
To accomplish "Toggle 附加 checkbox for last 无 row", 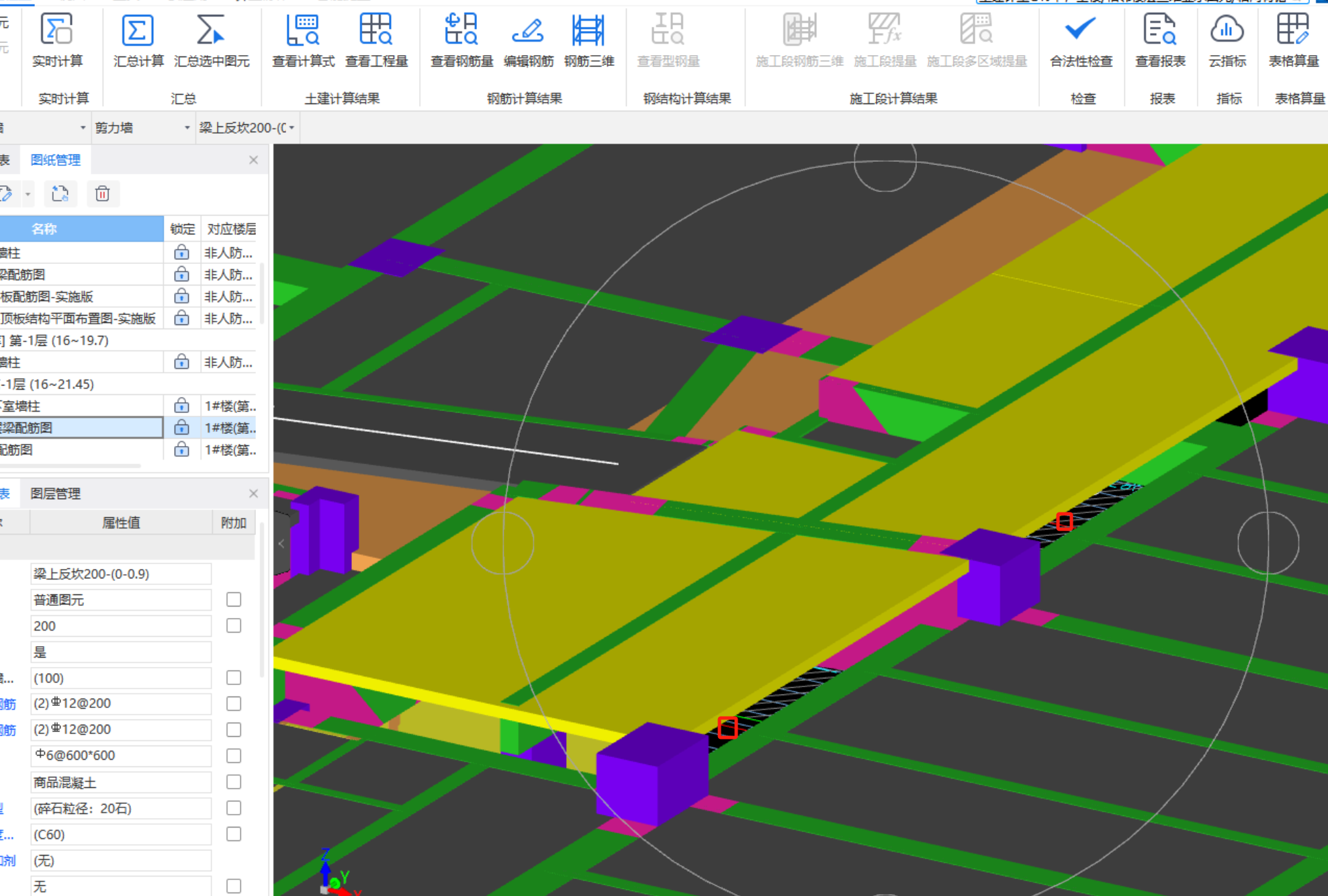I will coord(234,886).
